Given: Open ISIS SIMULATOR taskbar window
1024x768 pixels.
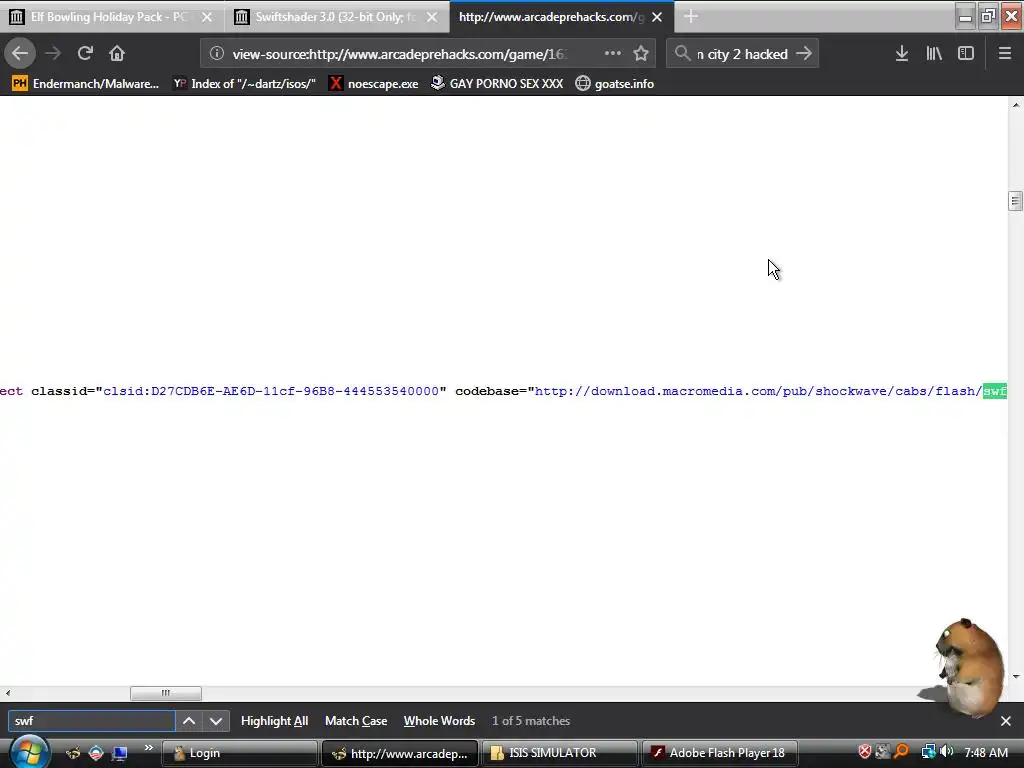Looking at the screenshot, I should 559,753.
